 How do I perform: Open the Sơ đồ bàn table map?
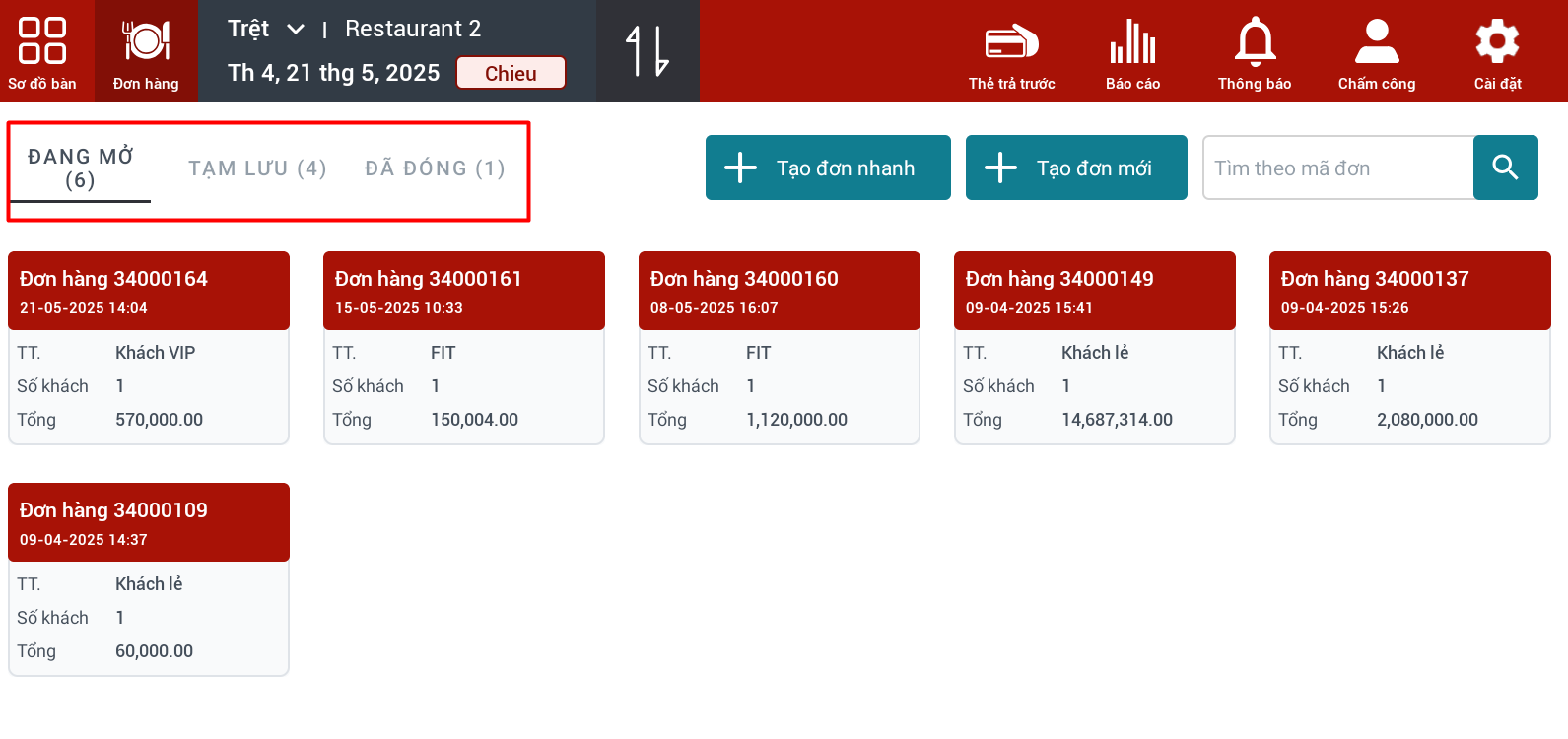[x=42, y=51]
